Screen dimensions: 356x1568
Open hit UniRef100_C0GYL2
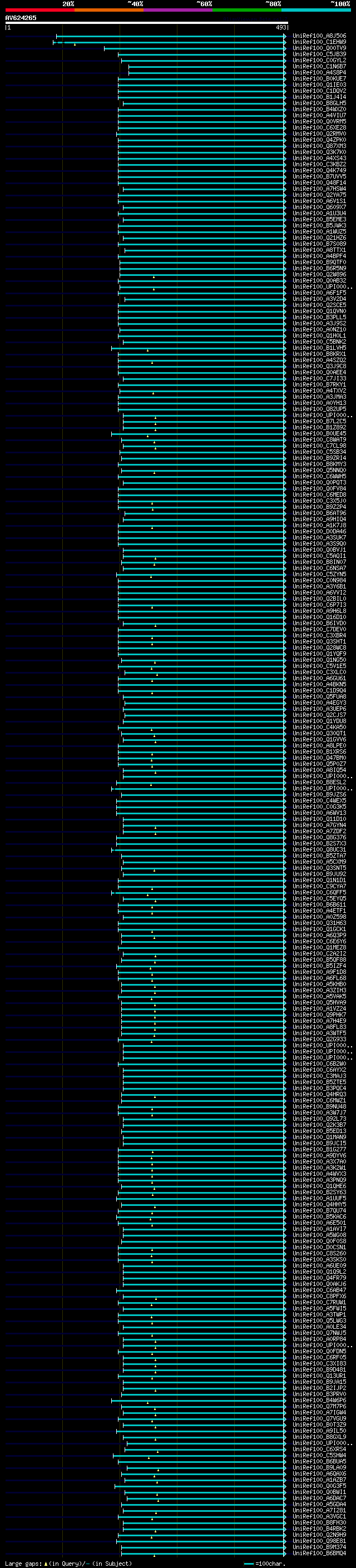pos(319,60)
